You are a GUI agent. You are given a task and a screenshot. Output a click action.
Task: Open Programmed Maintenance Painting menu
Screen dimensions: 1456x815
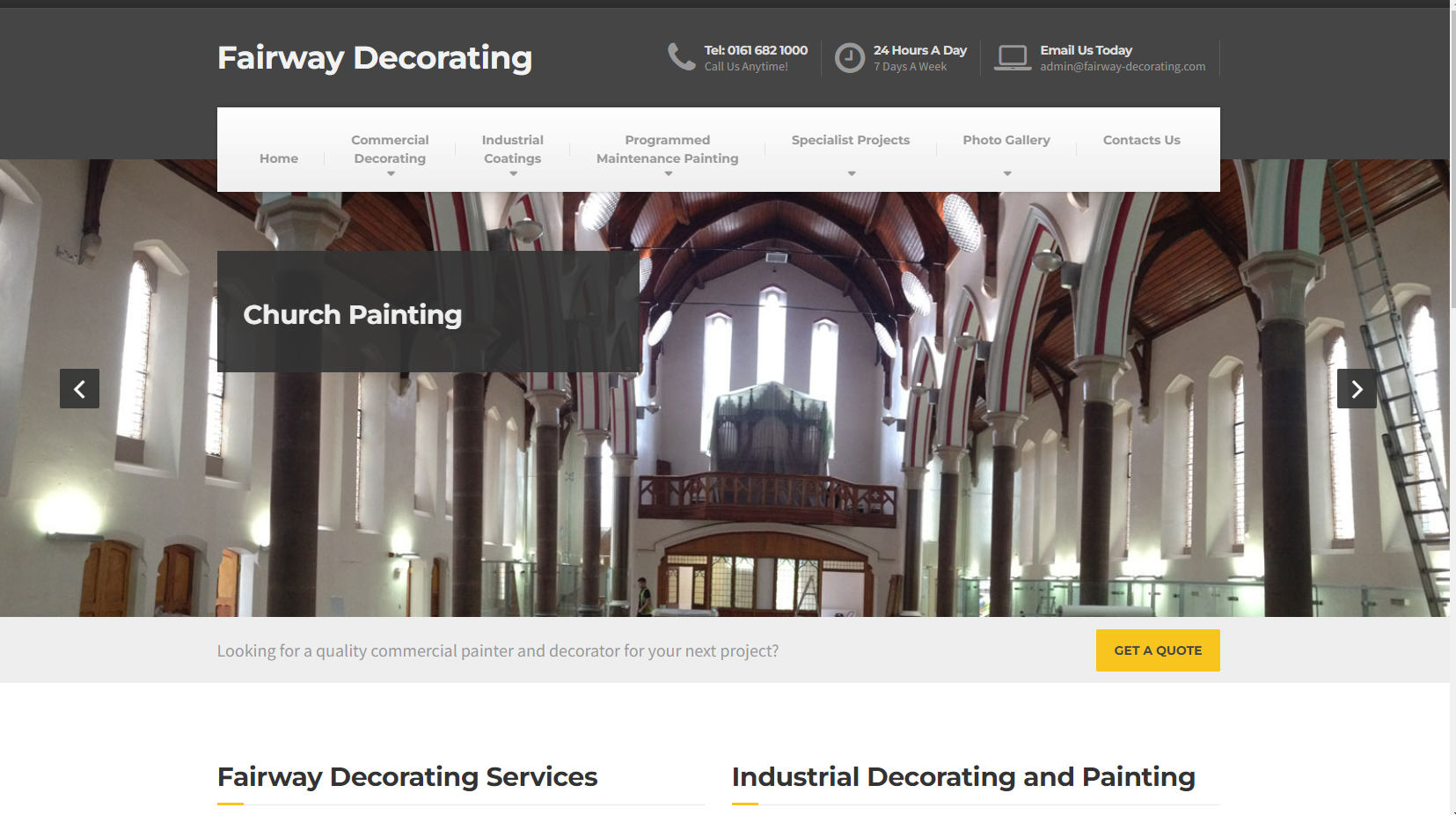666,149
